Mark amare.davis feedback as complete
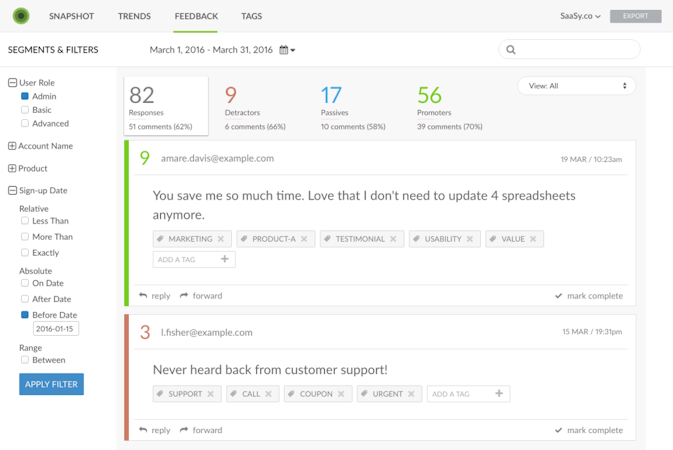 (x=589, y=296)
